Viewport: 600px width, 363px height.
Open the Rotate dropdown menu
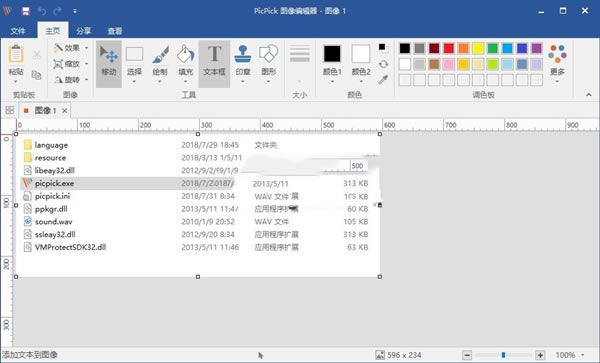point(71,80)
